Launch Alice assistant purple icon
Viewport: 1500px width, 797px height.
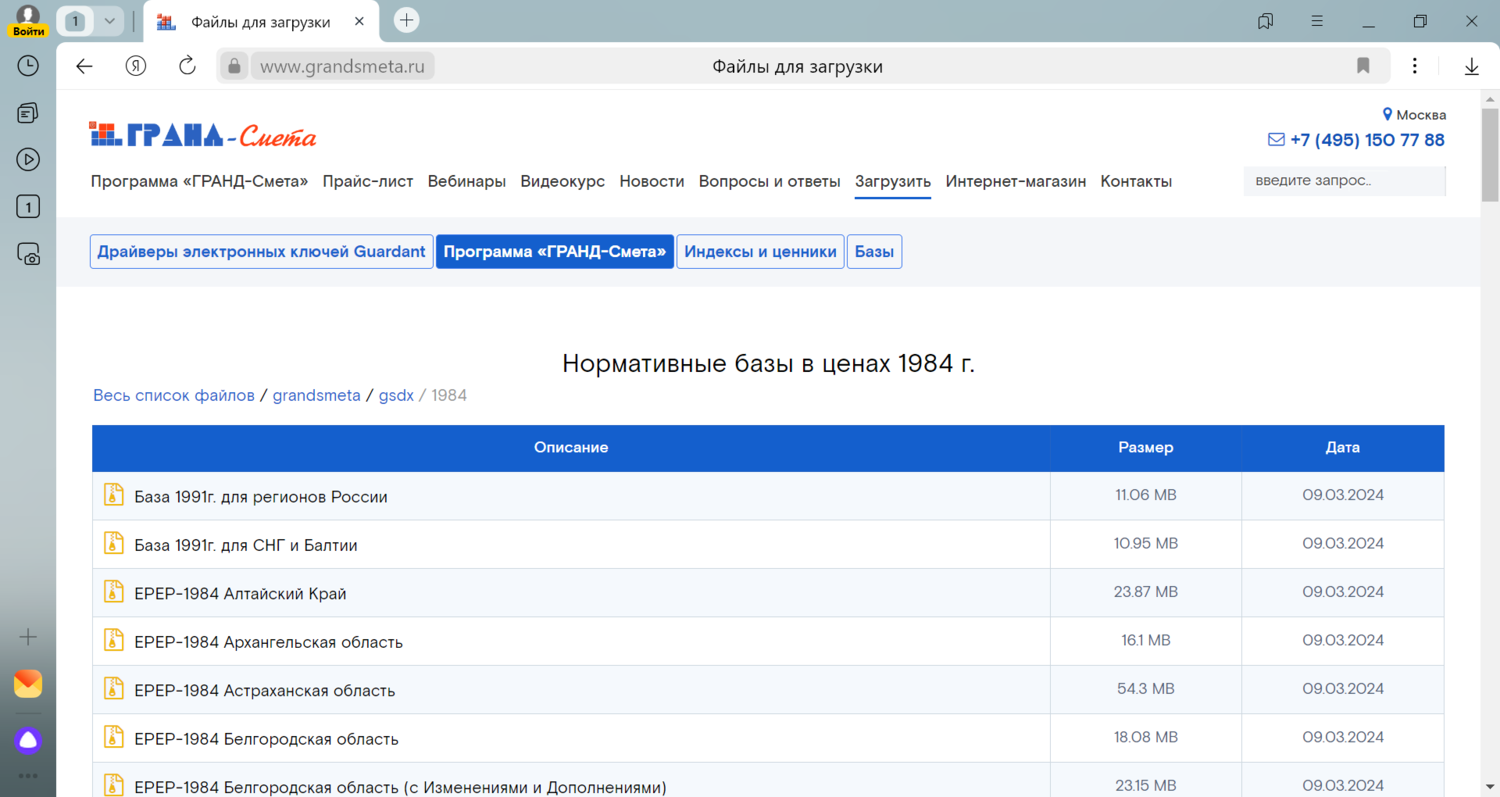click(28, 740)
